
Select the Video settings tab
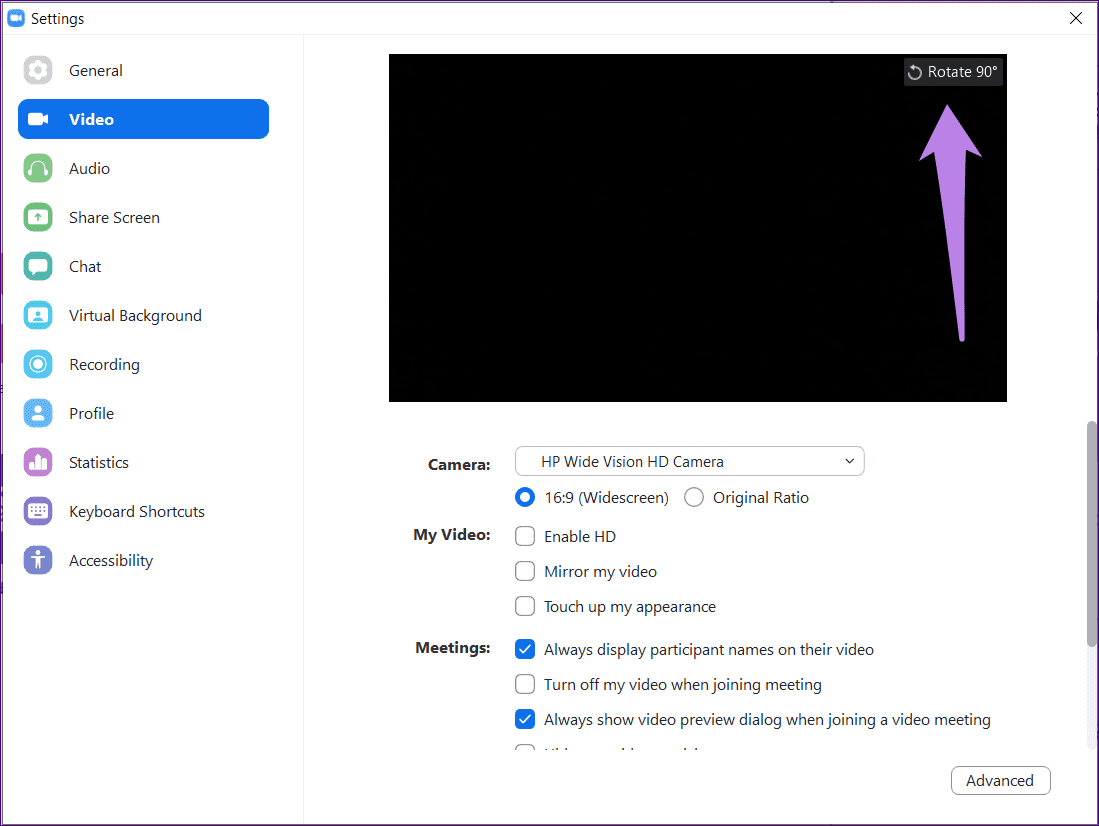pos(144,119)
